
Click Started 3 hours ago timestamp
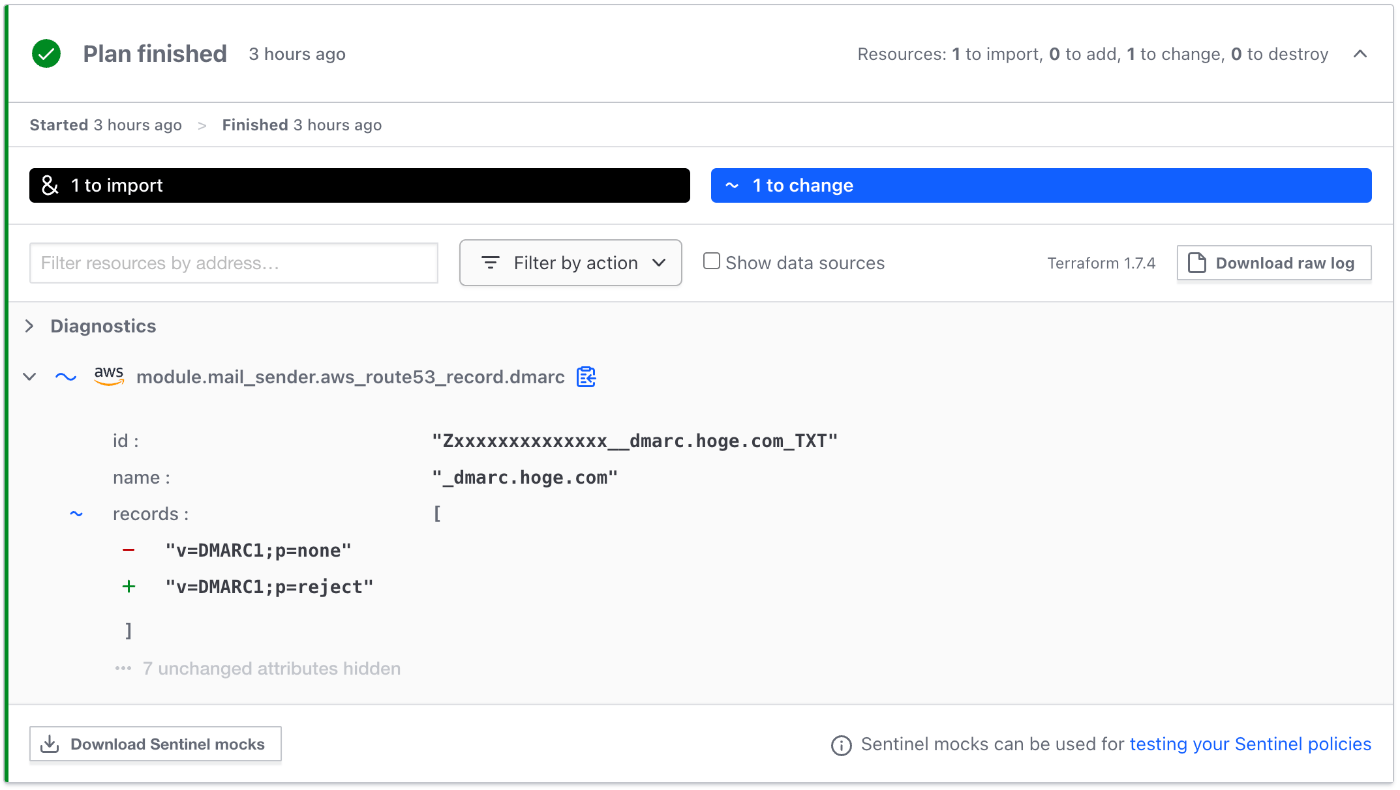(106, 125)
